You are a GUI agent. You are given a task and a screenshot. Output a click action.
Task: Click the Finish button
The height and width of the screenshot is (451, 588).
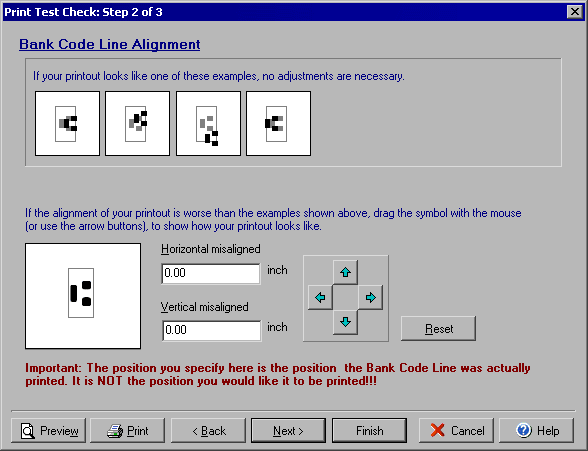[x=369, y=431]
